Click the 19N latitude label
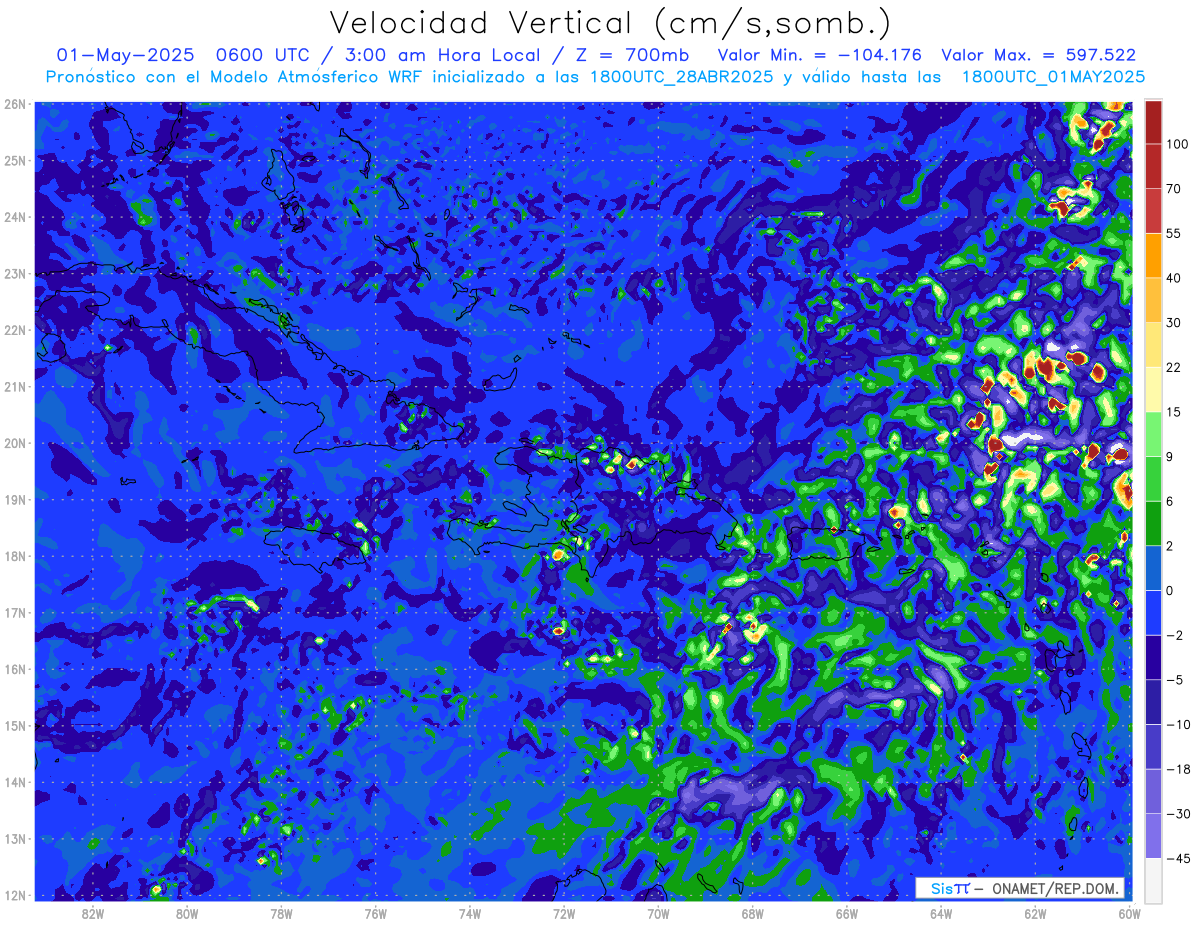The height and width of the screenshot is (927, 1200). pyautogui.click(x=14, y=500)
